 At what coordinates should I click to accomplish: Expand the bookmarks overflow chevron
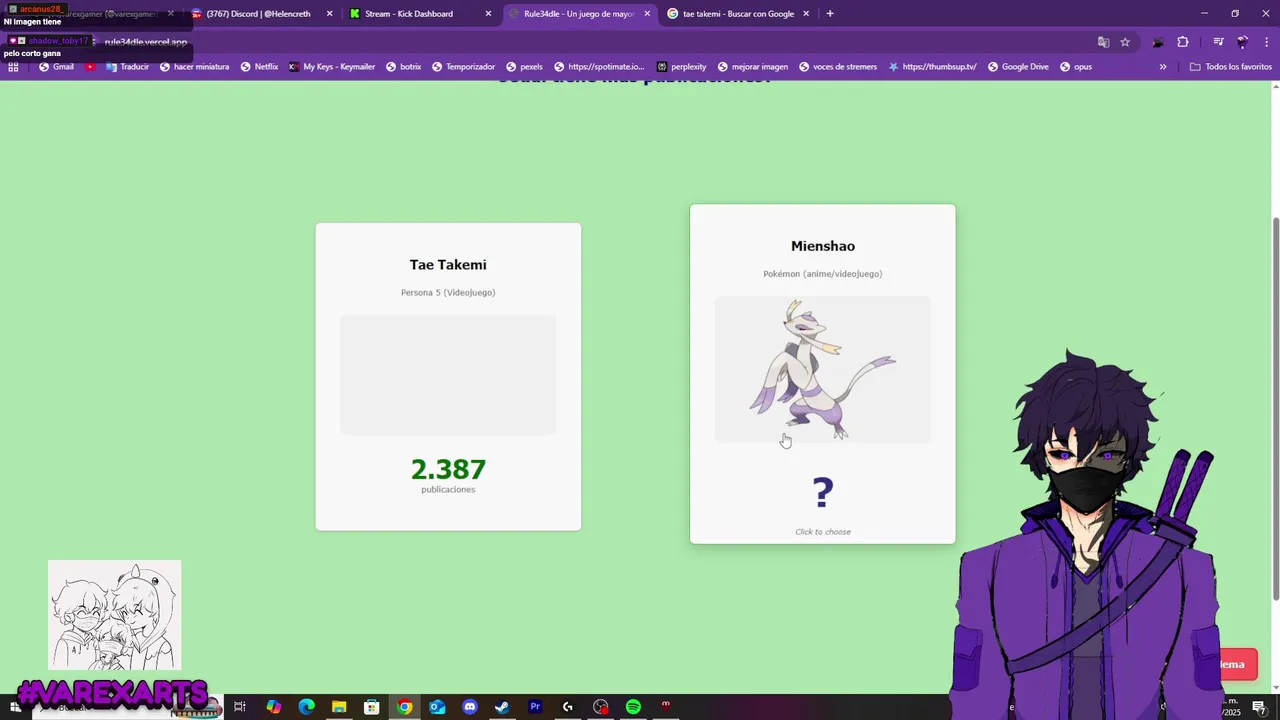click(1163, 67)
